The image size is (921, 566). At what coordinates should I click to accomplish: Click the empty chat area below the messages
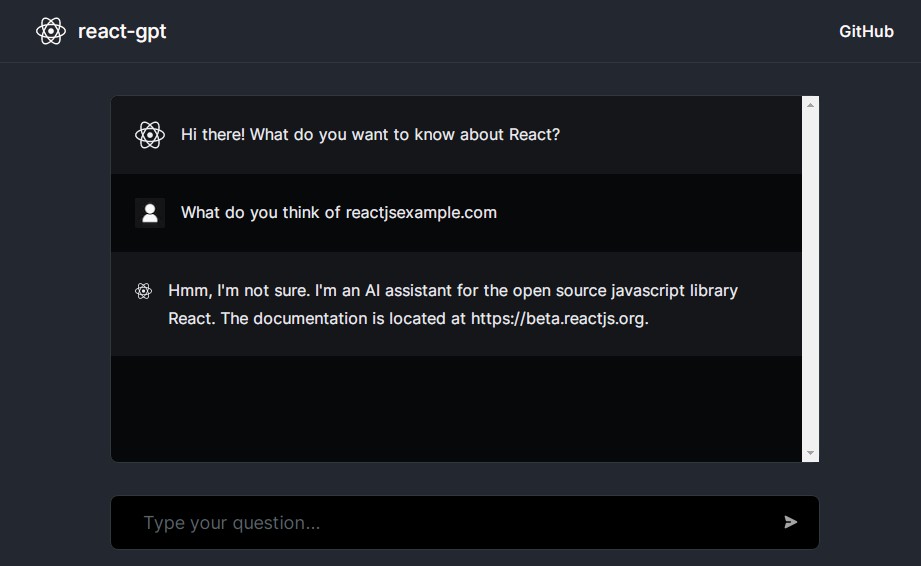456,408
